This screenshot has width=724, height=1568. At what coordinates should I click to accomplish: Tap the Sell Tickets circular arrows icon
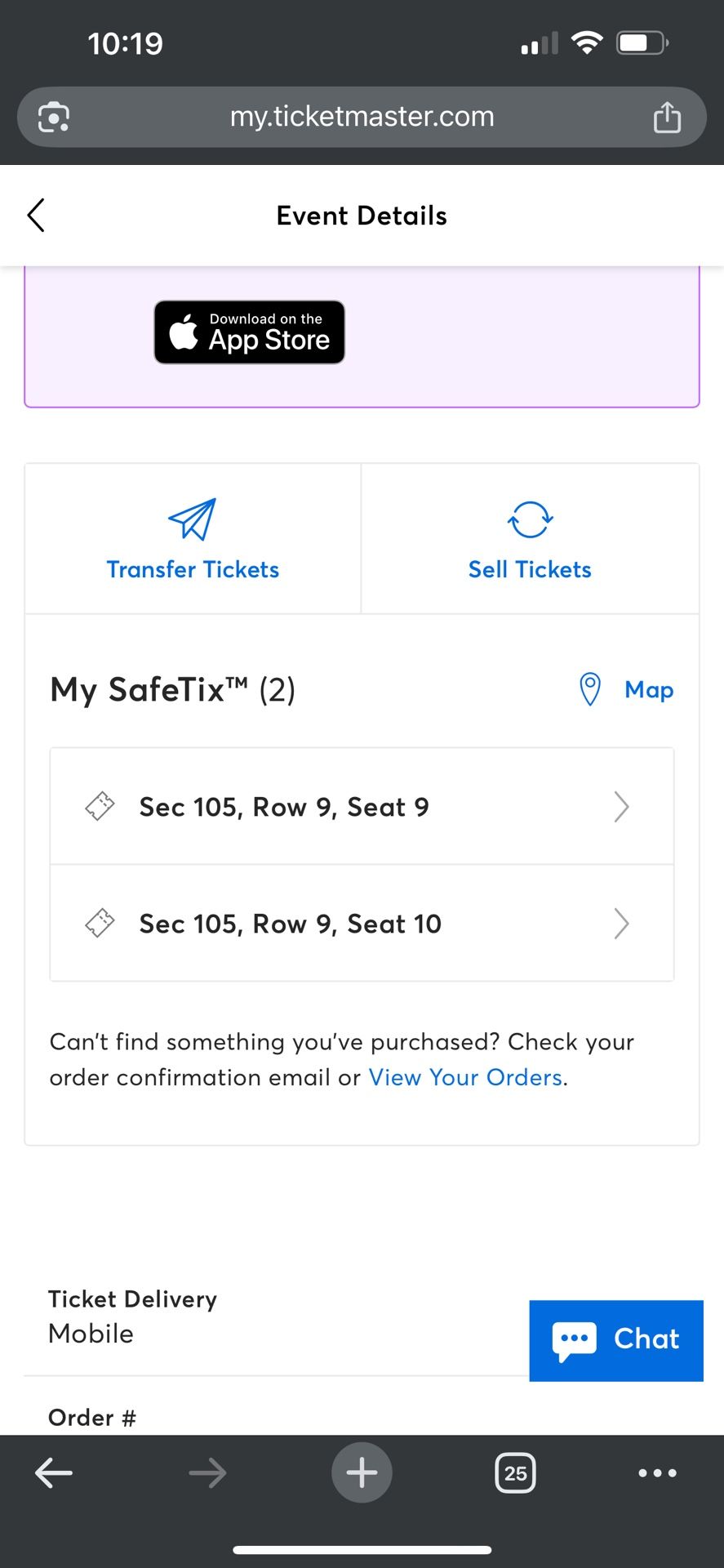click(x=530, y=519)
